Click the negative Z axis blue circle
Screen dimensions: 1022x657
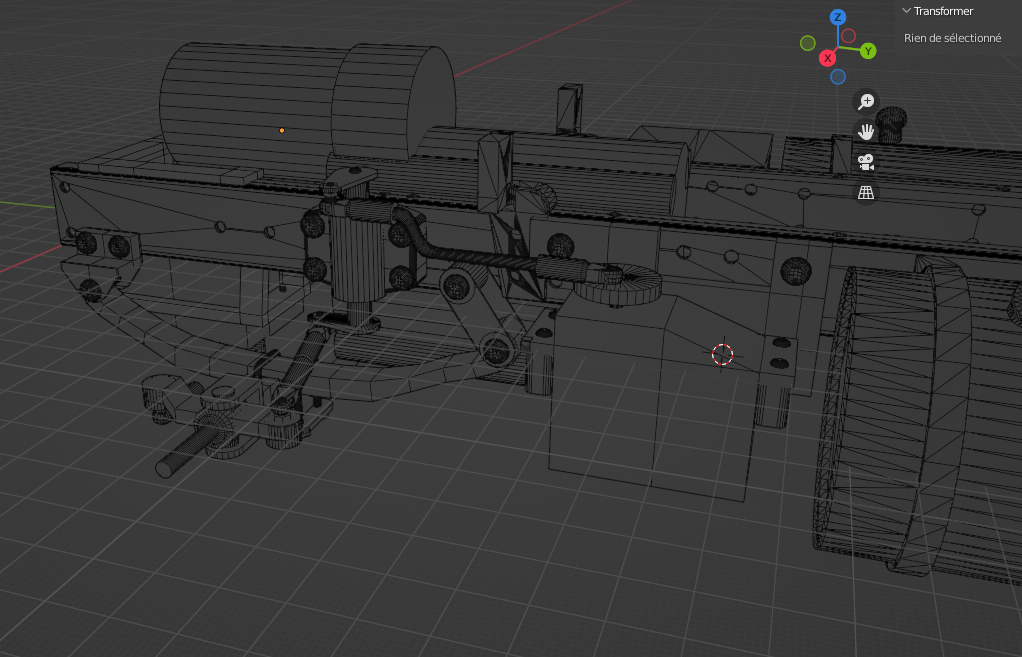coord(838,77)
